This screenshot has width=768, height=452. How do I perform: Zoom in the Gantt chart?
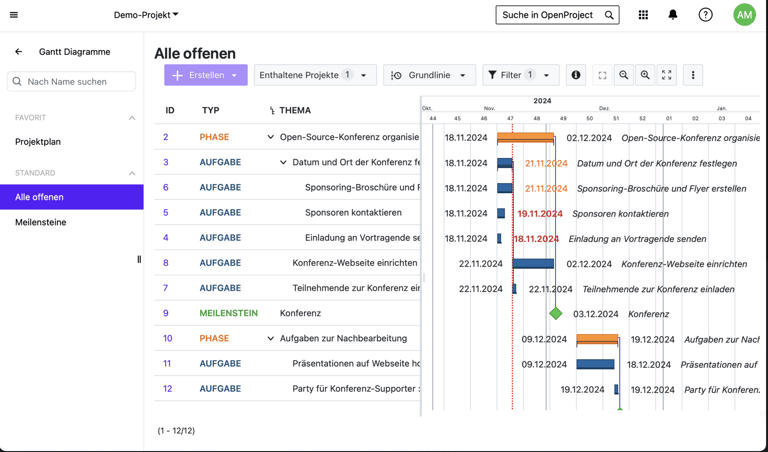tap(645, 75)
